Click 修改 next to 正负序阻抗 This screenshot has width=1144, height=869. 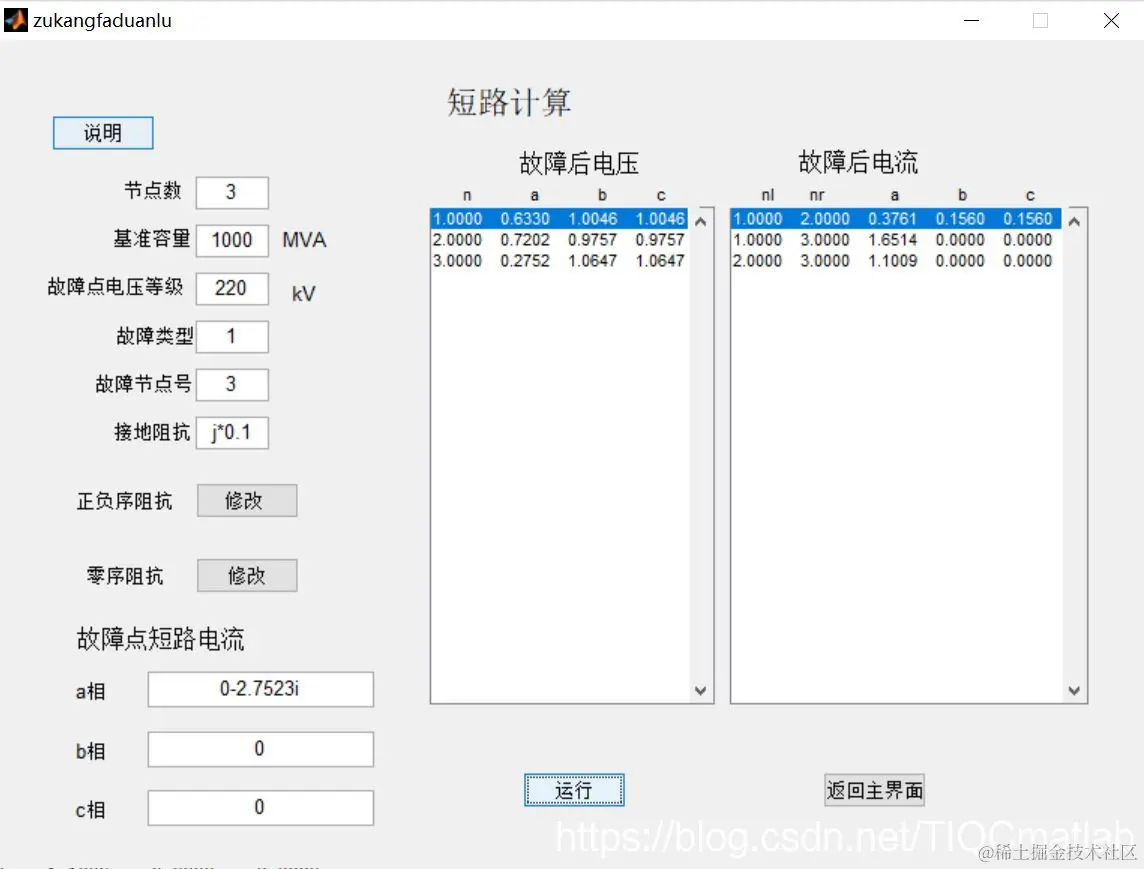246,500
